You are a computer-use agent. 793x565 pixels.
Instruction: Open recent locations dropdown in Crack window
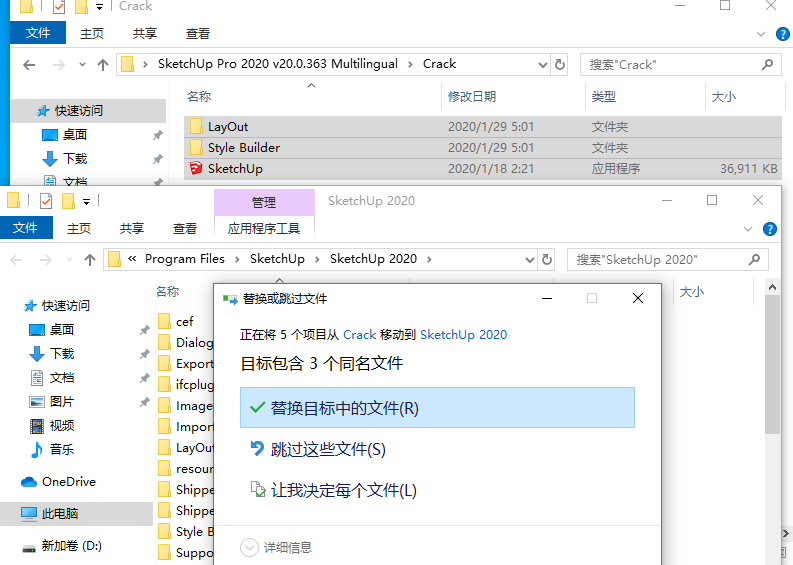click(82, 65)
